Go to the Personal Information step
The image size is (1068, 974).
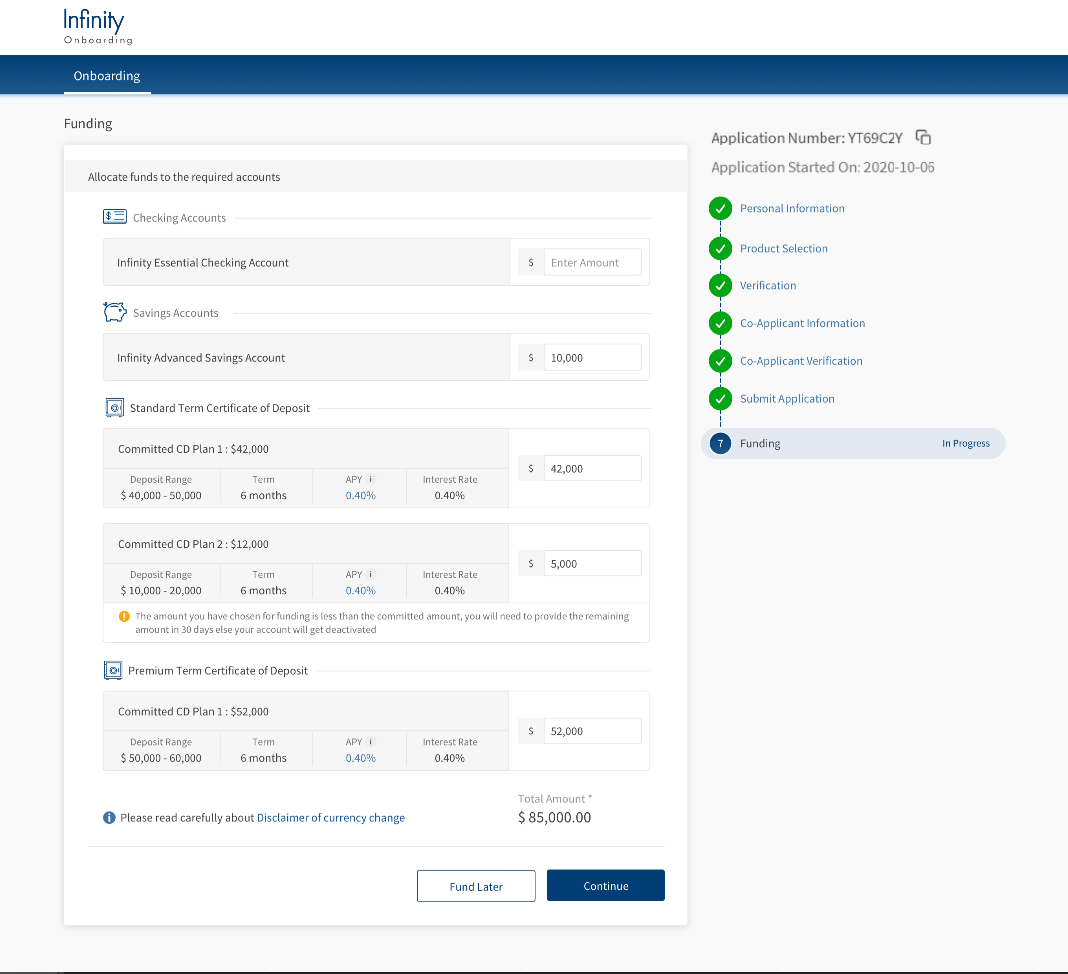pos(792,209)
